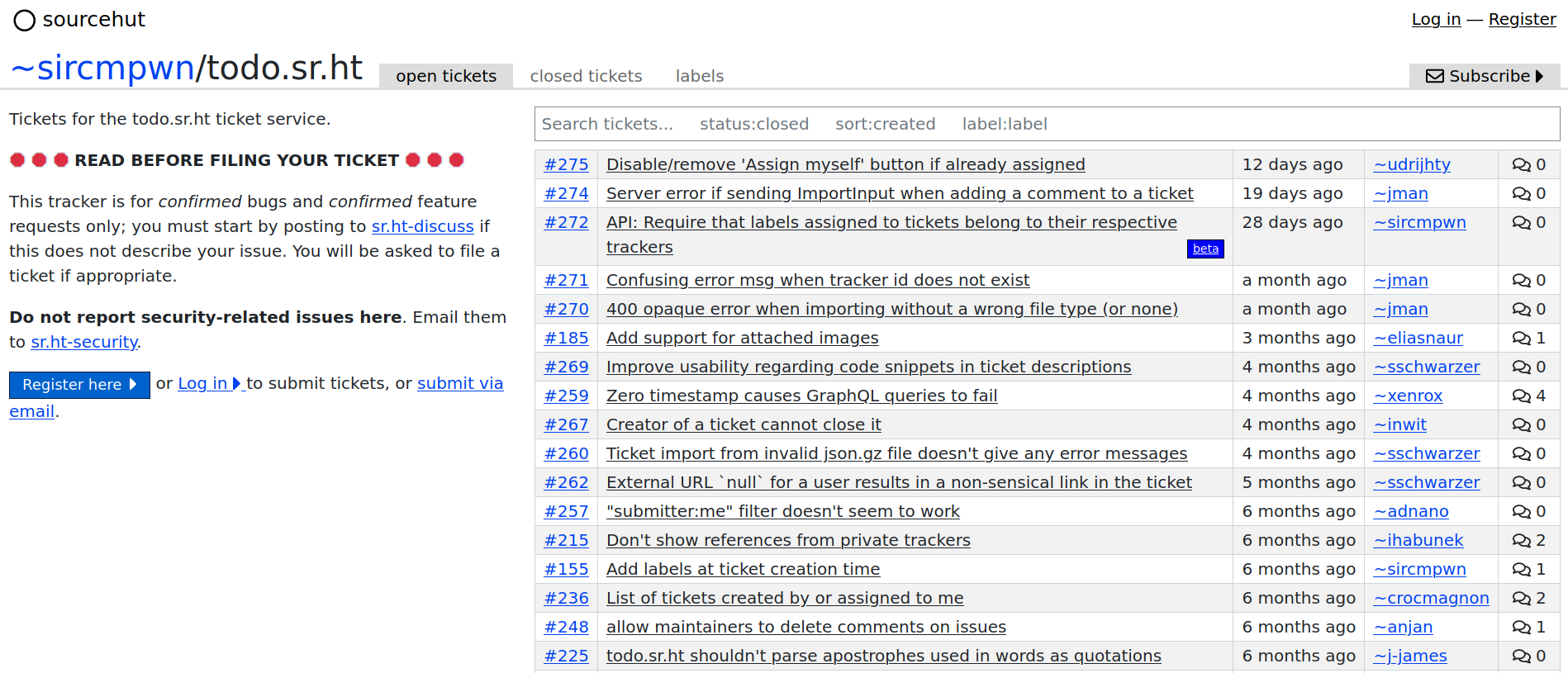Click the Log in link in header
This screenshot has width=1568, height=673.
tap(1436, 19)
